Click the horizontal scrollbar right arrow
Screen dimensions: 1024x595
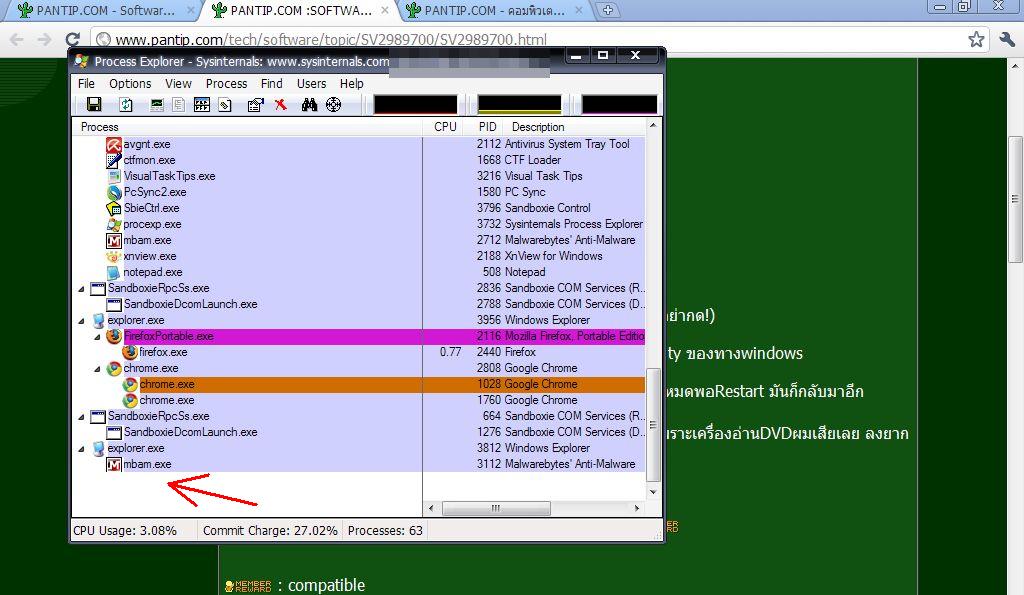point(637,508)
